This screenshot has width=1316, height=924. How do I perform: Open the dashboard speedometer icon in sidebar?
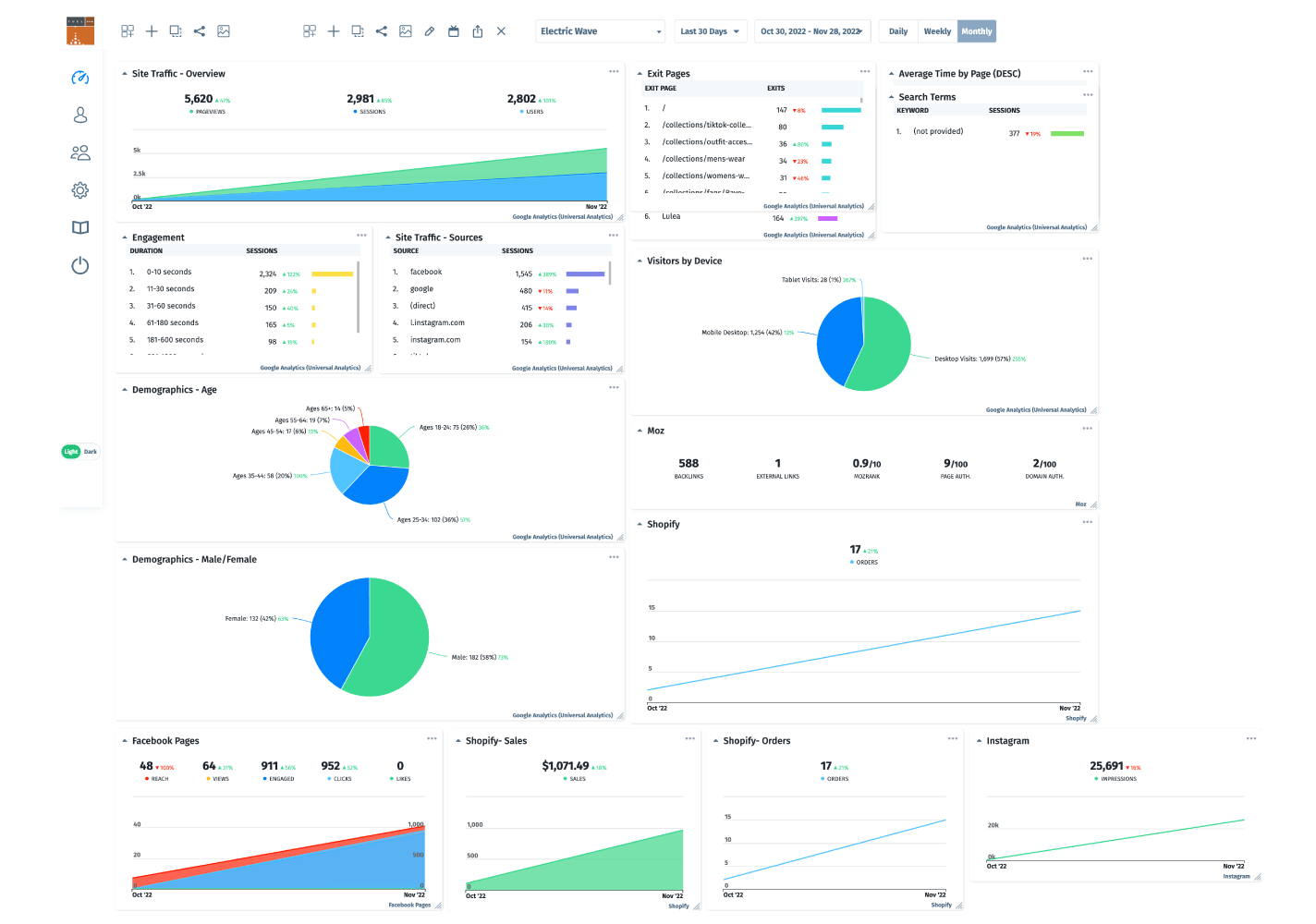(80, 78)
